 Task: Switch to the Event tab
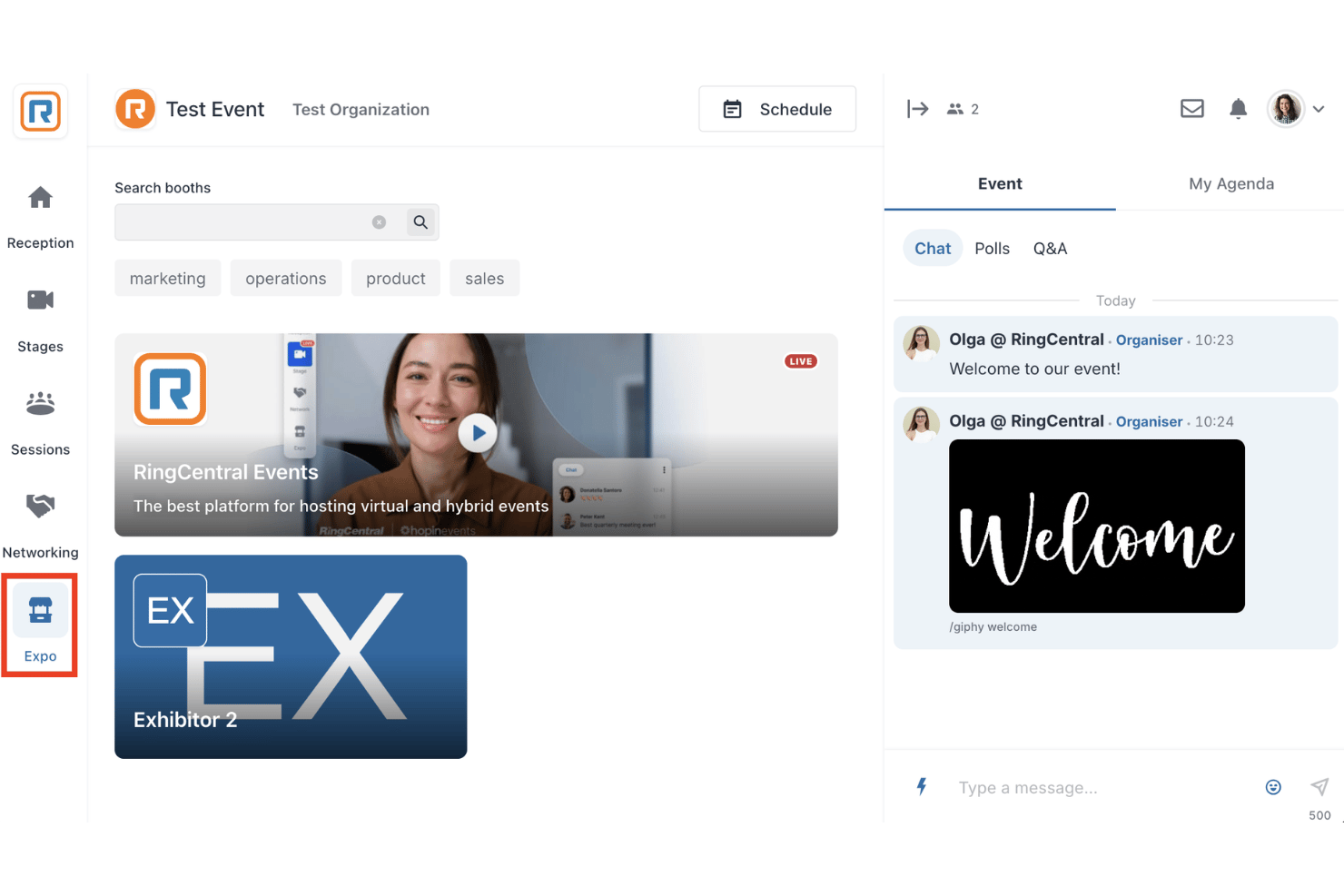point(1000,184)
